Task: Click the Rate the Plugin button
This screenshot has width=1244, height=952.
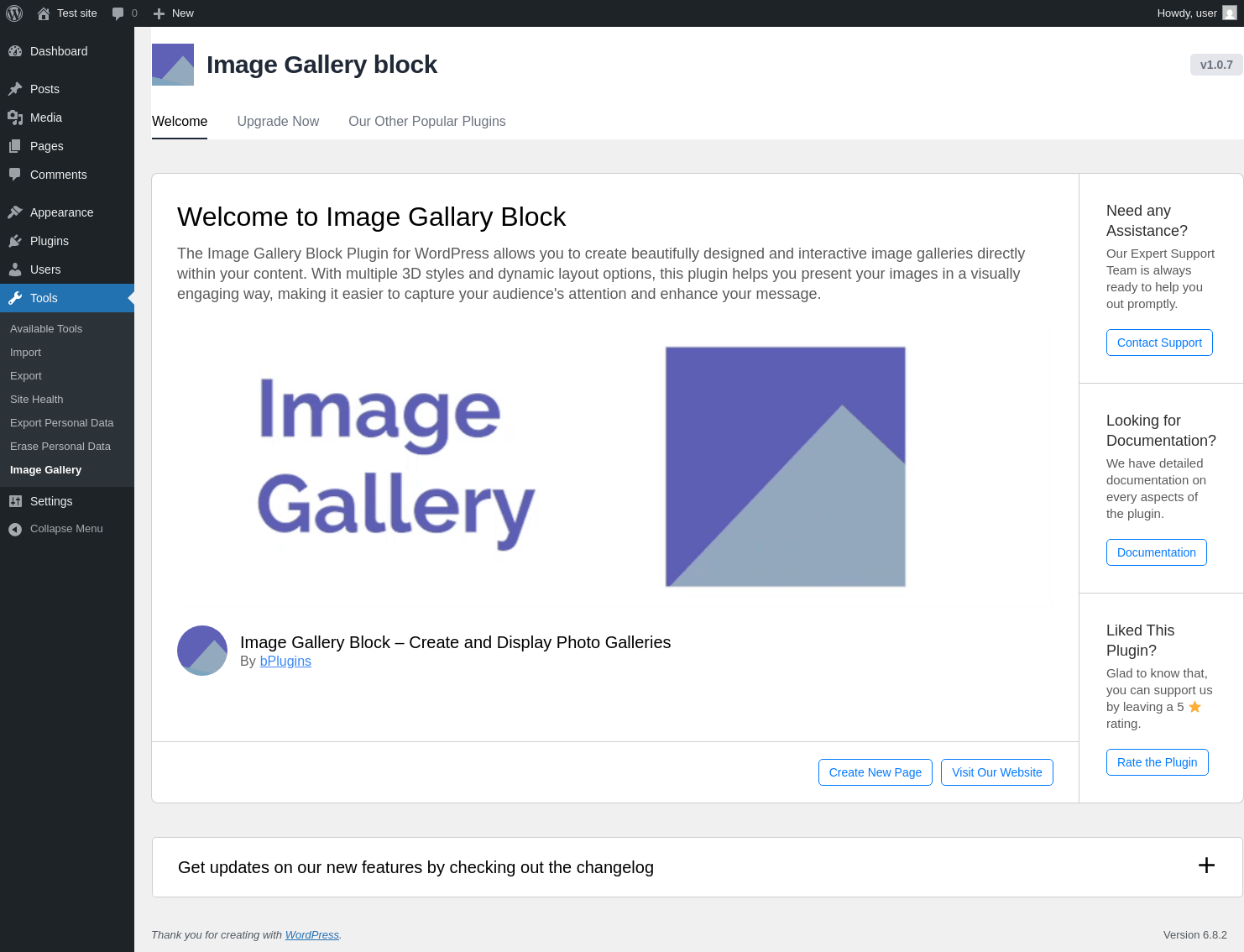Action: 1158,762
